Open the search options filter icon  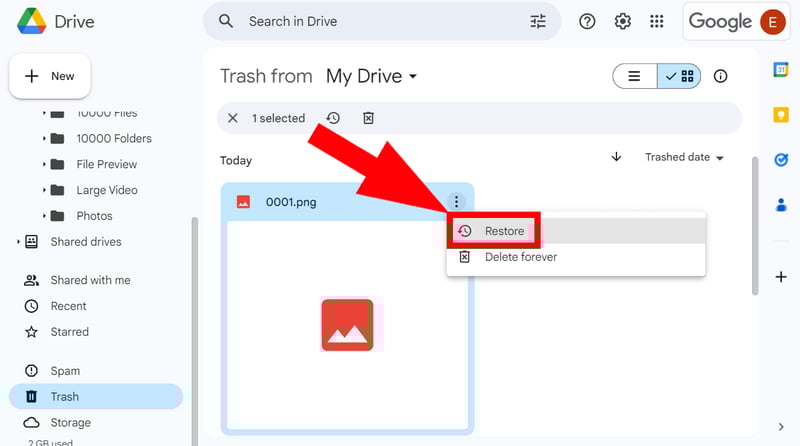pyautogui.click(x=538, y=21)
